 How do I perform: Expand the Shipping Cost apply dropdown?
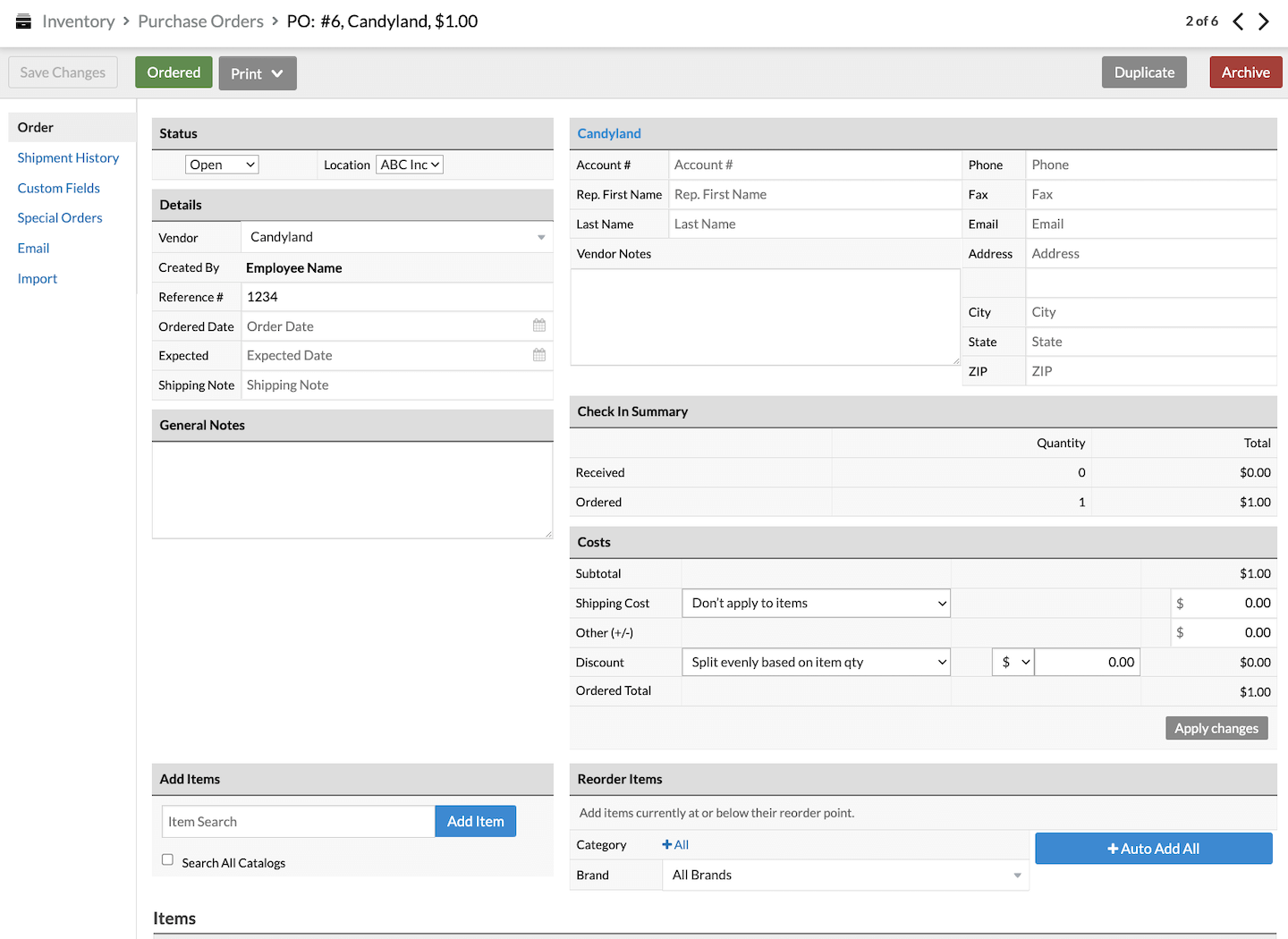point(816,603)
